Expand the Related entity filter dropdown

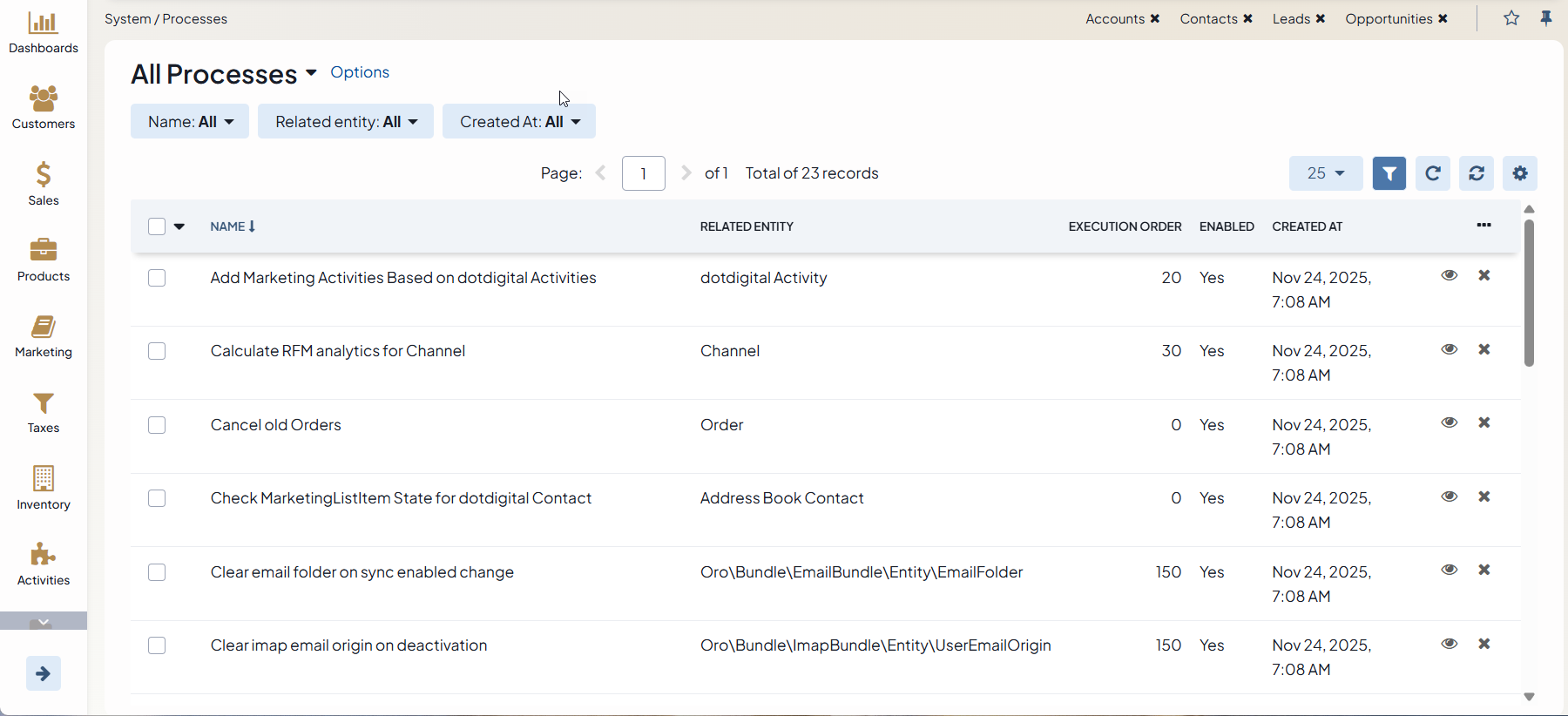tap(346, 122)
